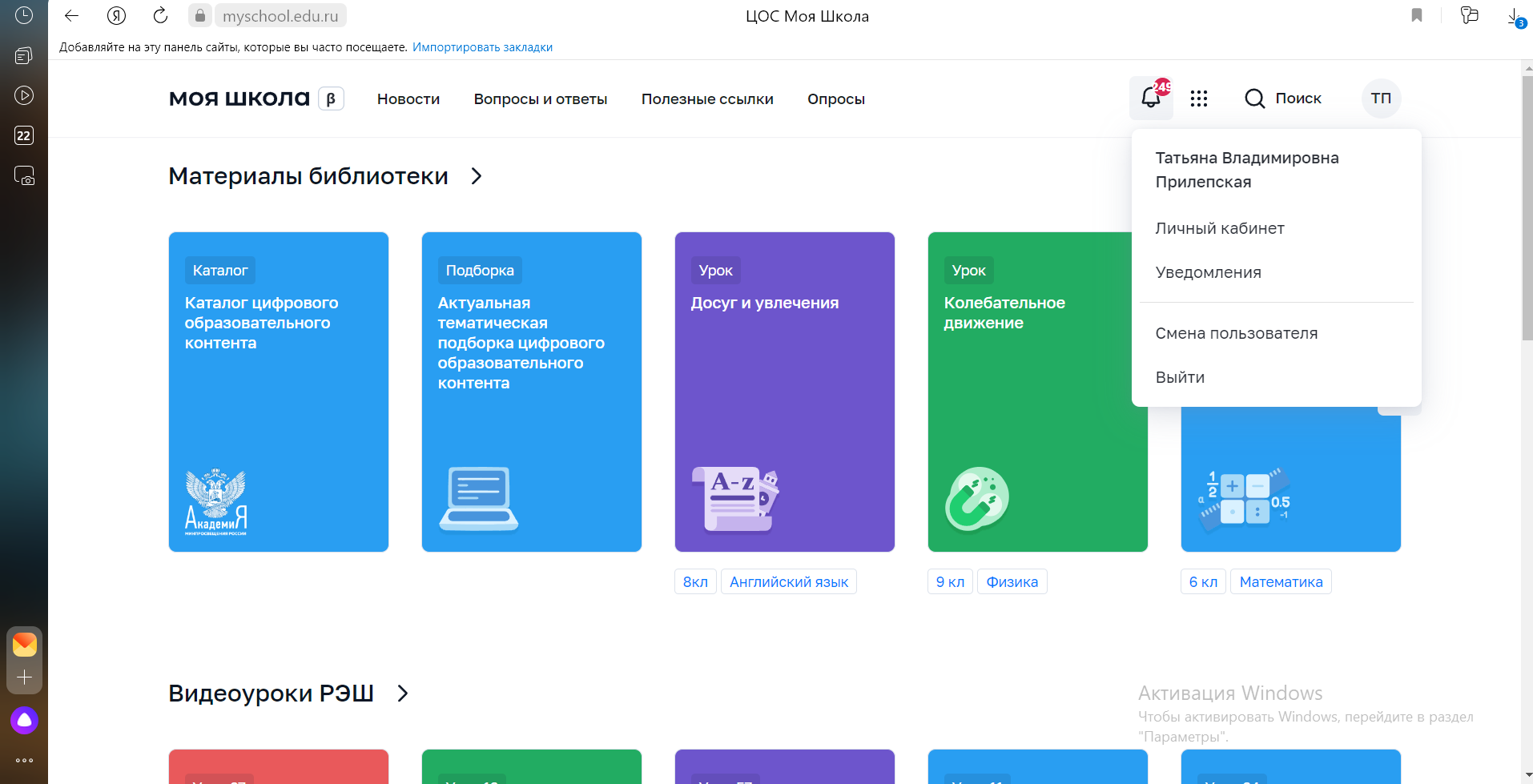Open the Yandex Mail sidebar icon

[x=24, y=644]
